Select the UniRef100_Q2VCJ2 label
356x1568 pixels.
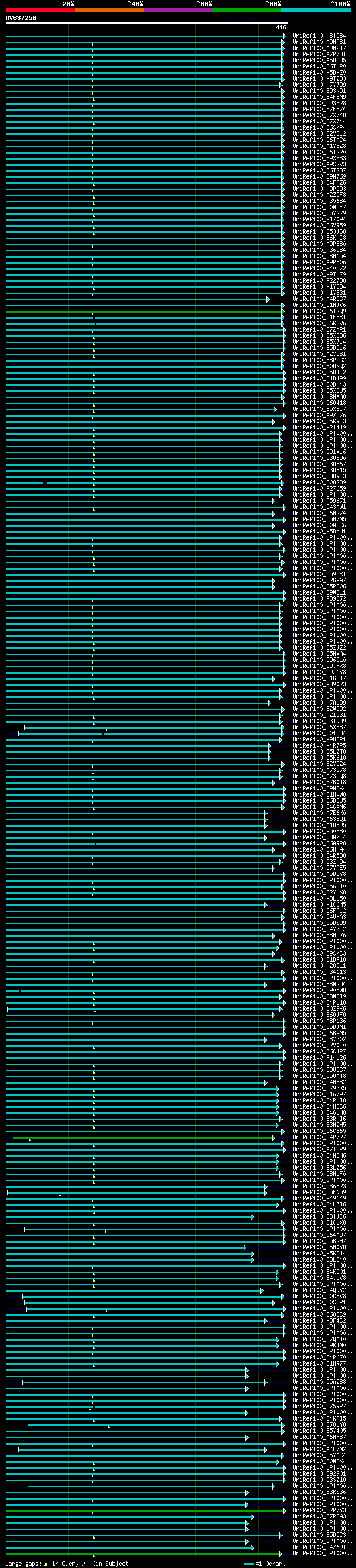pos(319,134)
